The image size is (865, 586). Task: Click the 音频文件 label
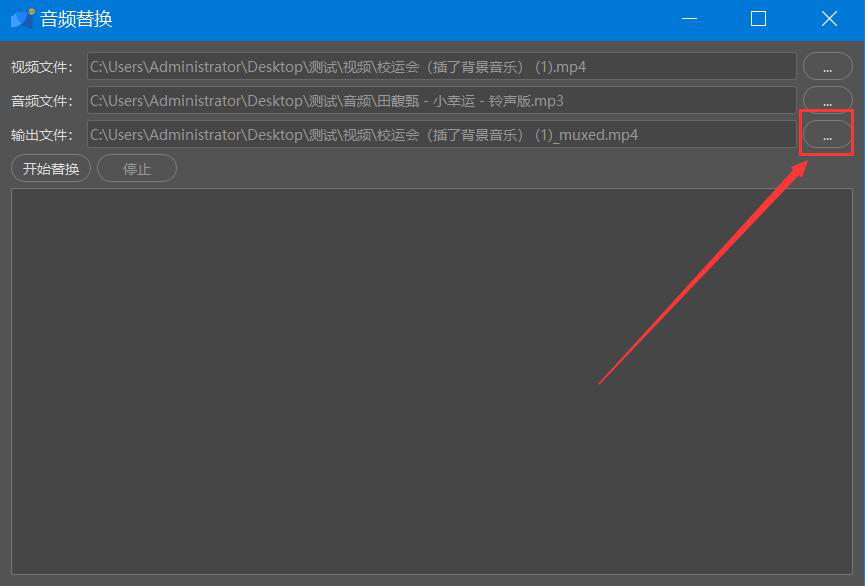coord(42,101)
